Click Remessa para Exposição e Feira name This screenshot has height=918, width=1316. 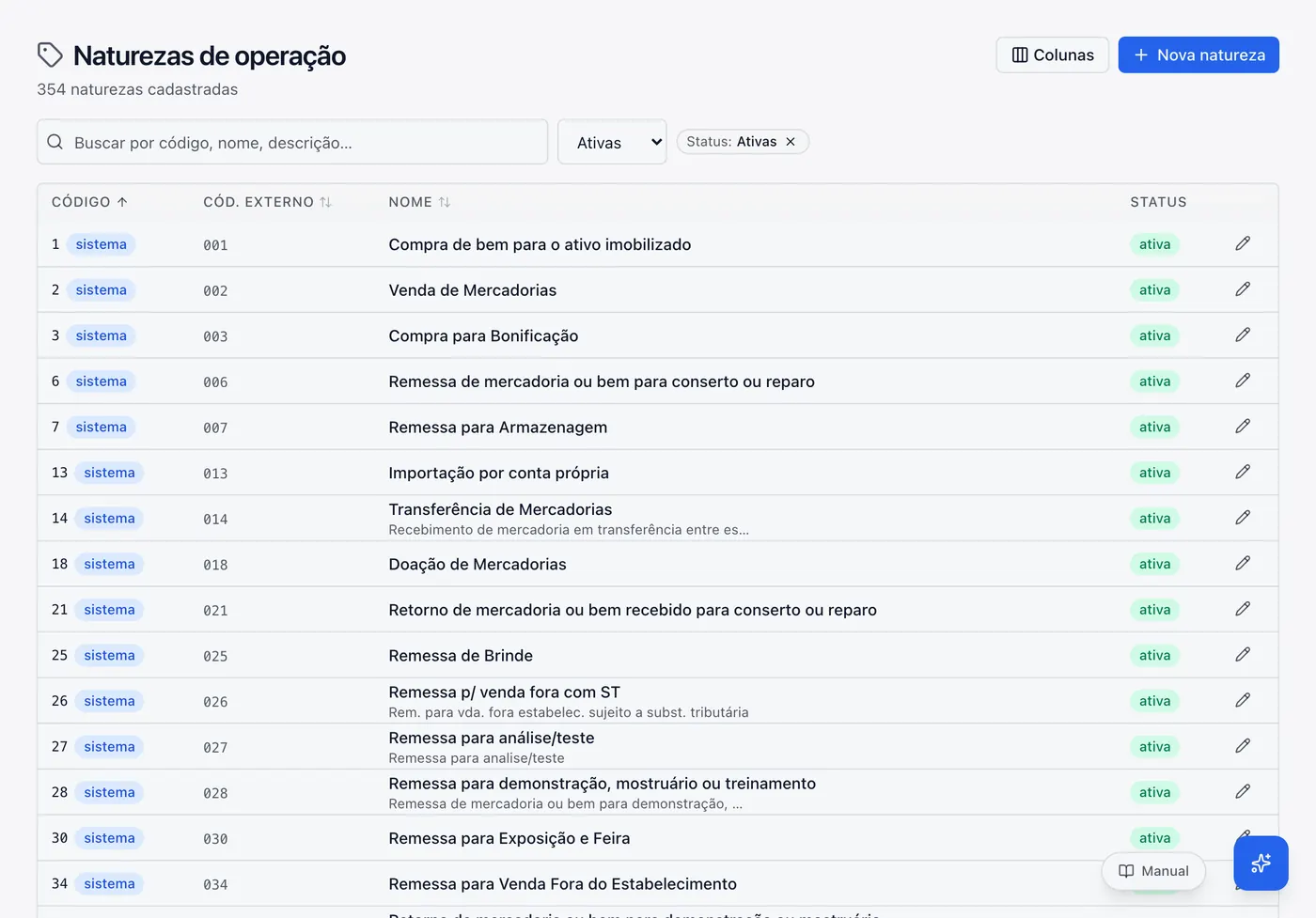point(509,838)
